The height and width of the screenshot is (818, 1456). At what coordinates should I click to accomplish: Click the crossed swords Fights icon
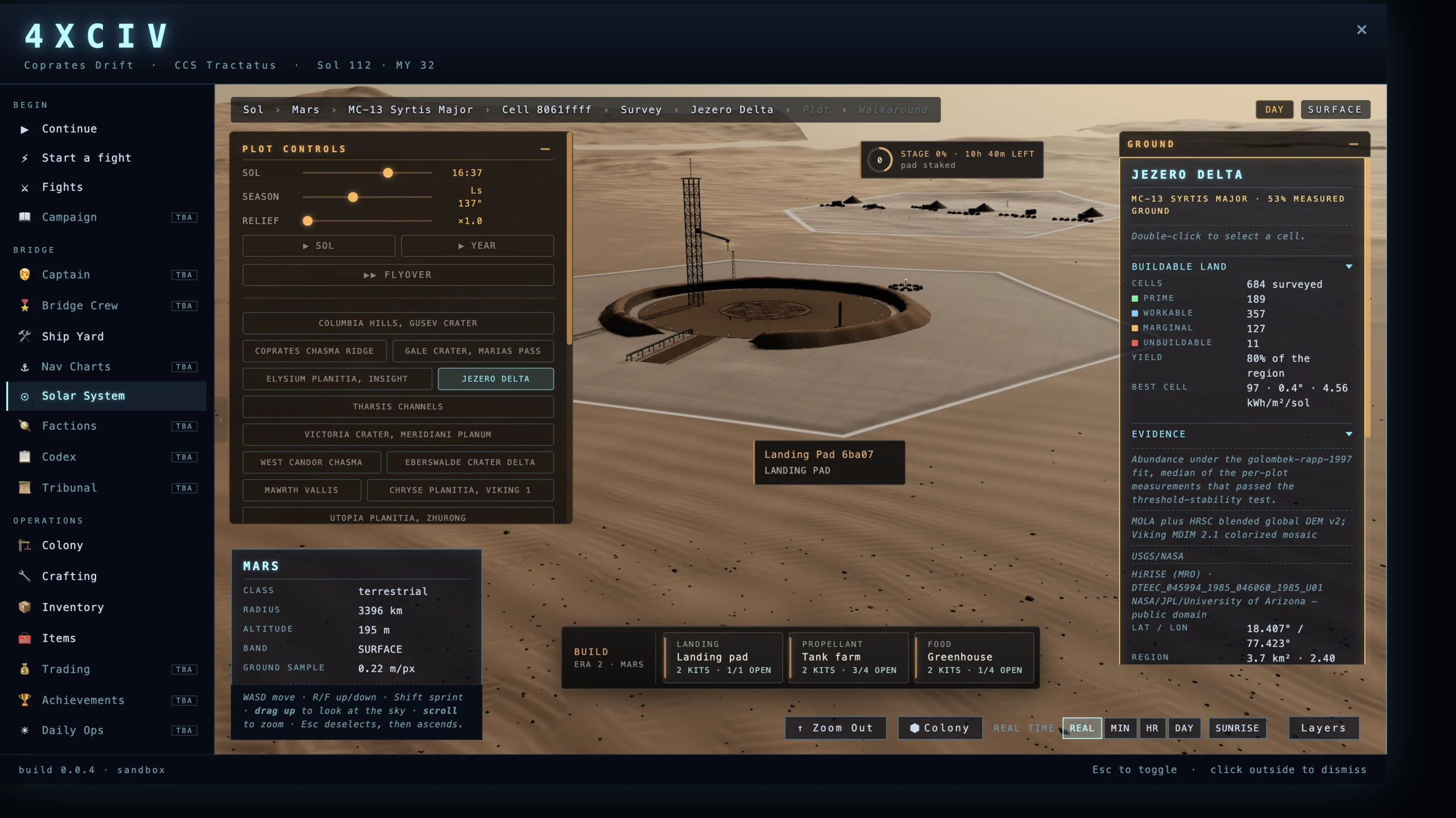pyautogui.click(x=24, y=188)
